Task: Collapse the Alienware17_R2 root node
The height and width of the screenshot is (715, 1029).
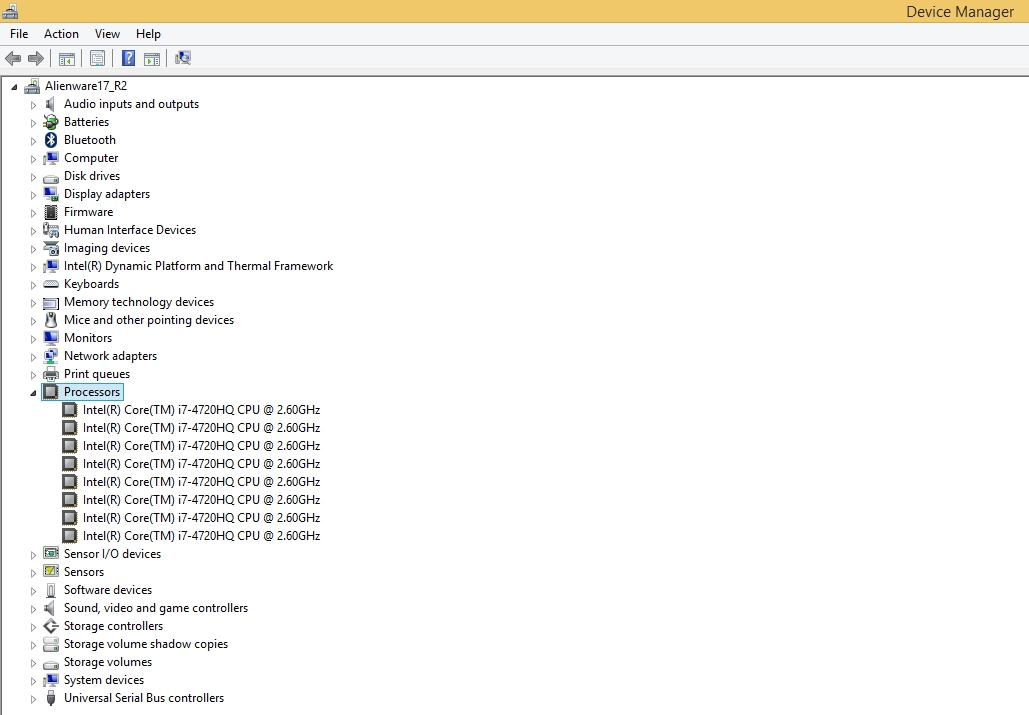Action: pos(14,87)
